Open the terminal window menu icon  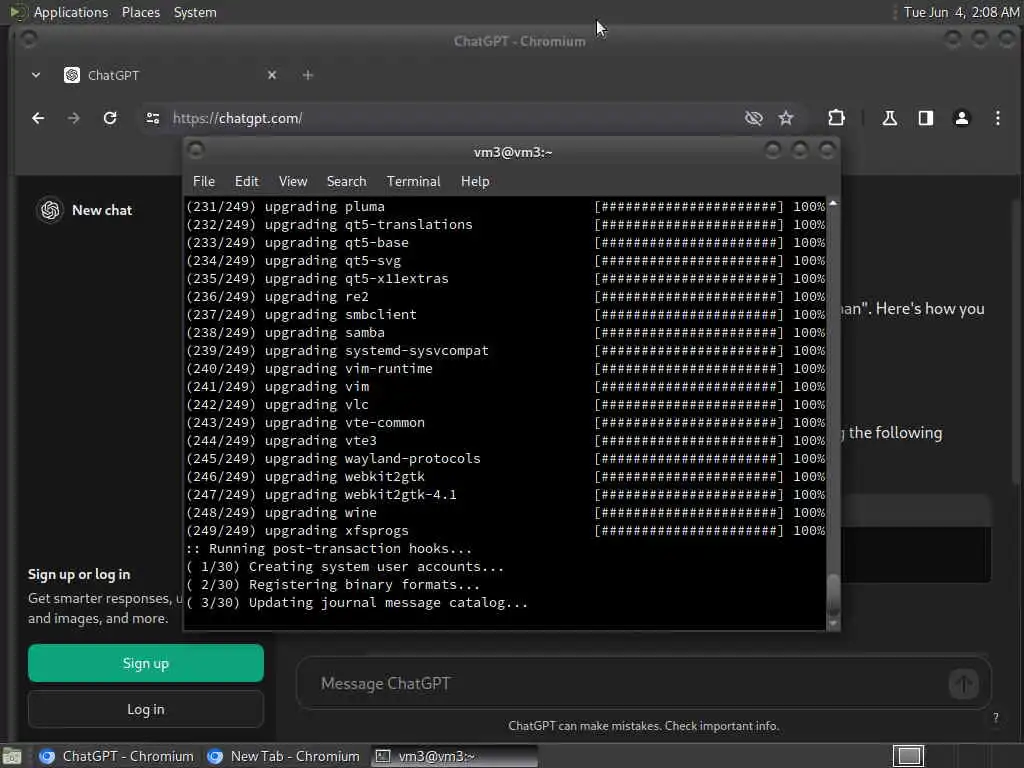pos(196,151)
